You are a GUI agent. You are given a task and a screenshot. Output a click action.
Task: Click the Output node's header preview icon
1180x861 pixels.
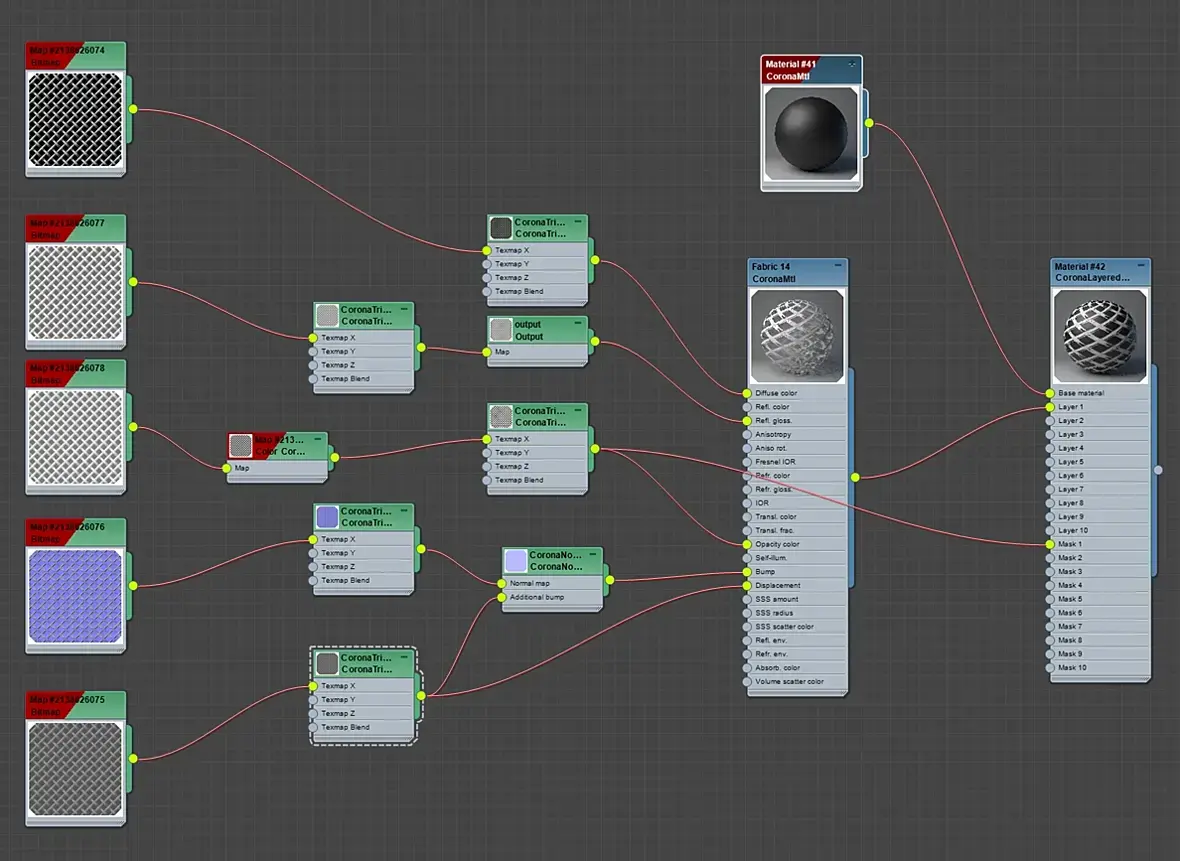point(501,330)
